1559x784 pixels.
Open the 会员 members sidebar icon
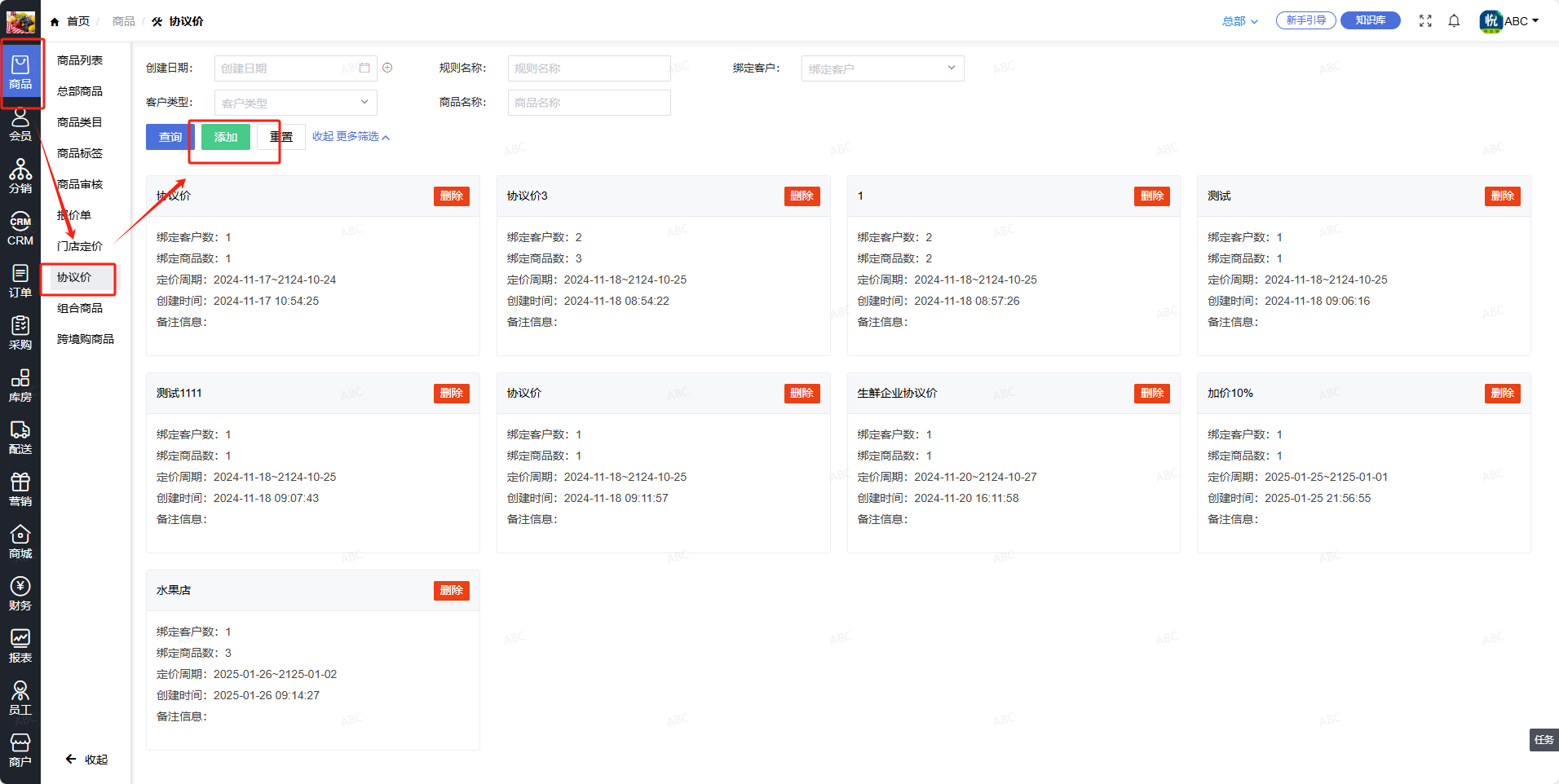click(x=20, y=125)
